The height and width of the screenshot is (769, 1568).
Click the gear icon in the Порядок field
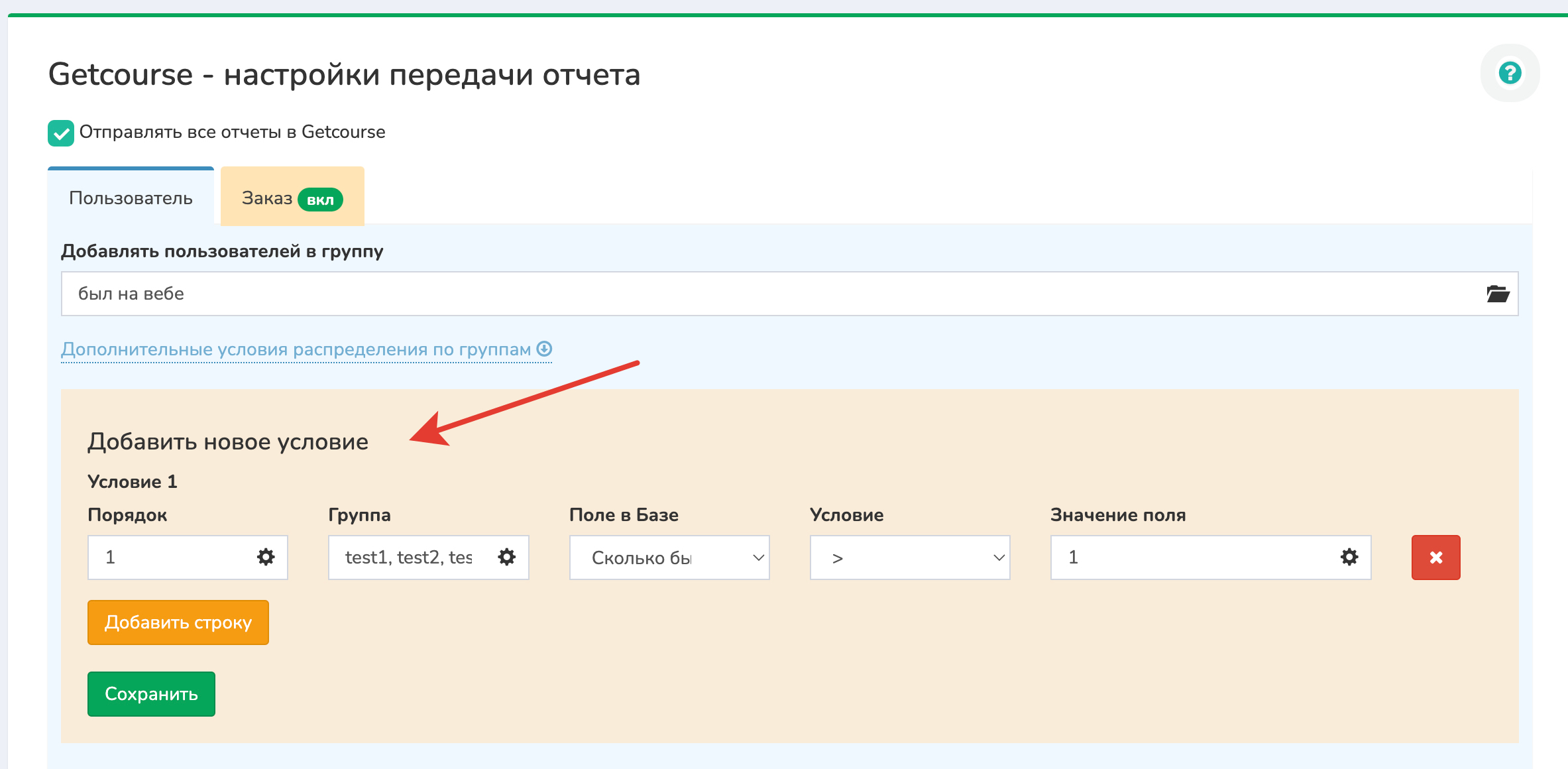(x=266, y=557)
